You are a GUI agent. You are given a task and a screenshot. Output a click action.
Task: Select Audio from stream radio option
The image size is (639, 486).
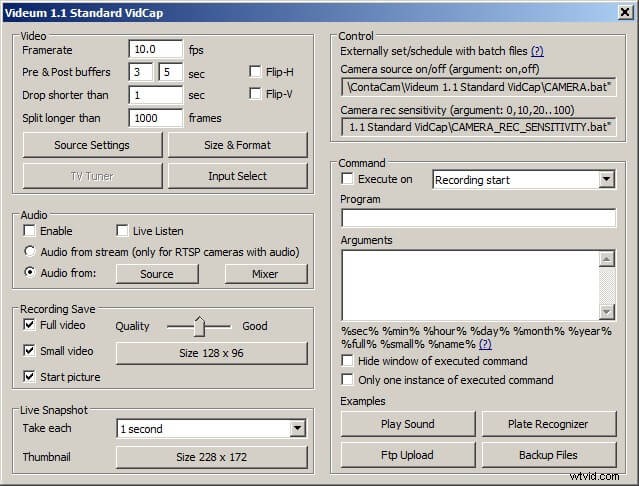click(x=29, y=251)
